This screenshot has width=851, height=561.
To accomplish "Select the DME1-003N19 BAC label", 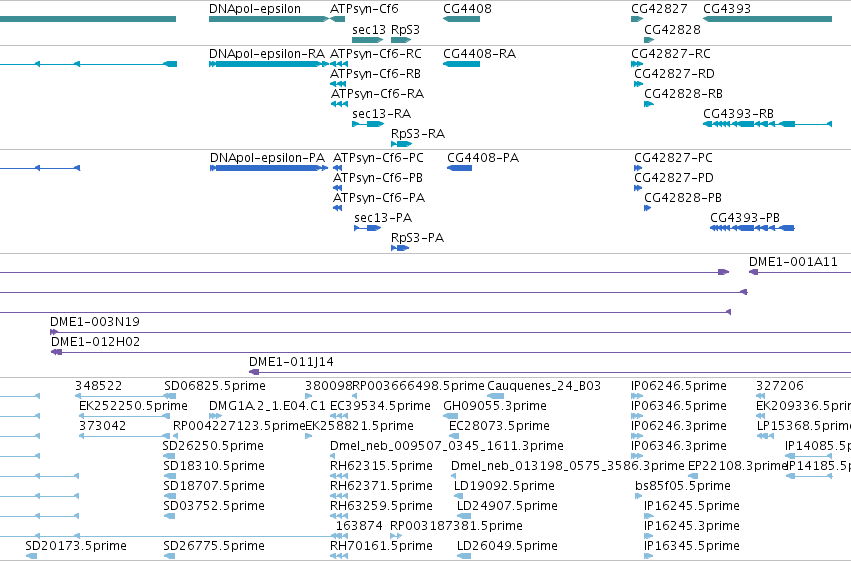I will click(x=95, y=322).
